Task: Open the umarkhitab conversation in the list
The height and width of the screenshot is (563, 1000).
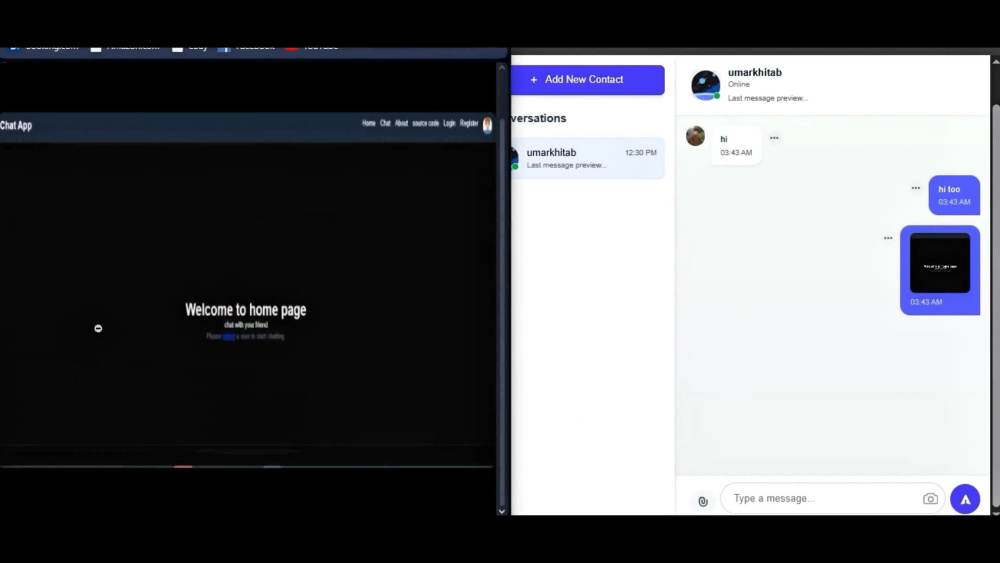Action: (x=587, y=158)
